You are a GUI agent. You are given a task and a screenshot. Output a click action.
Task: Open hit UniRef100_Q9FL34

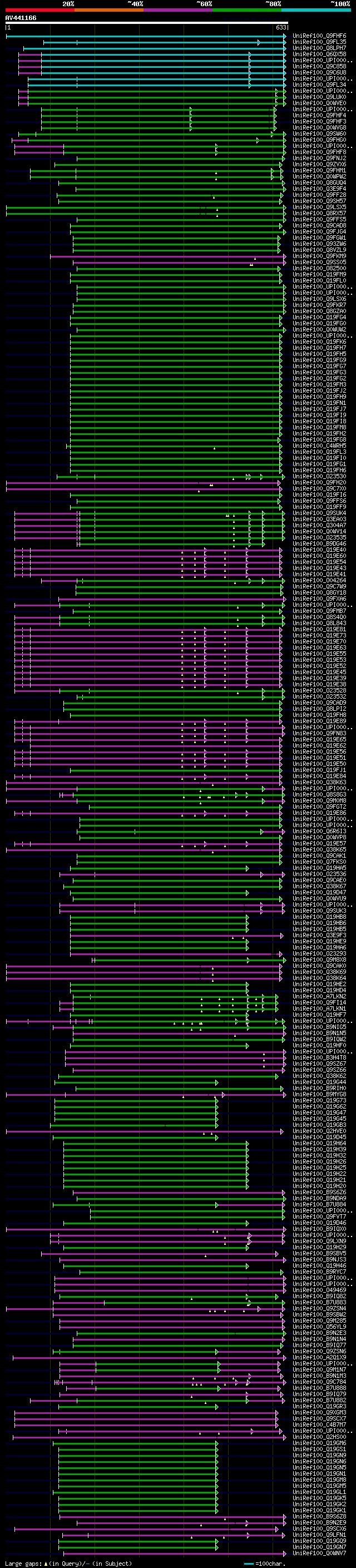point(319,85)
